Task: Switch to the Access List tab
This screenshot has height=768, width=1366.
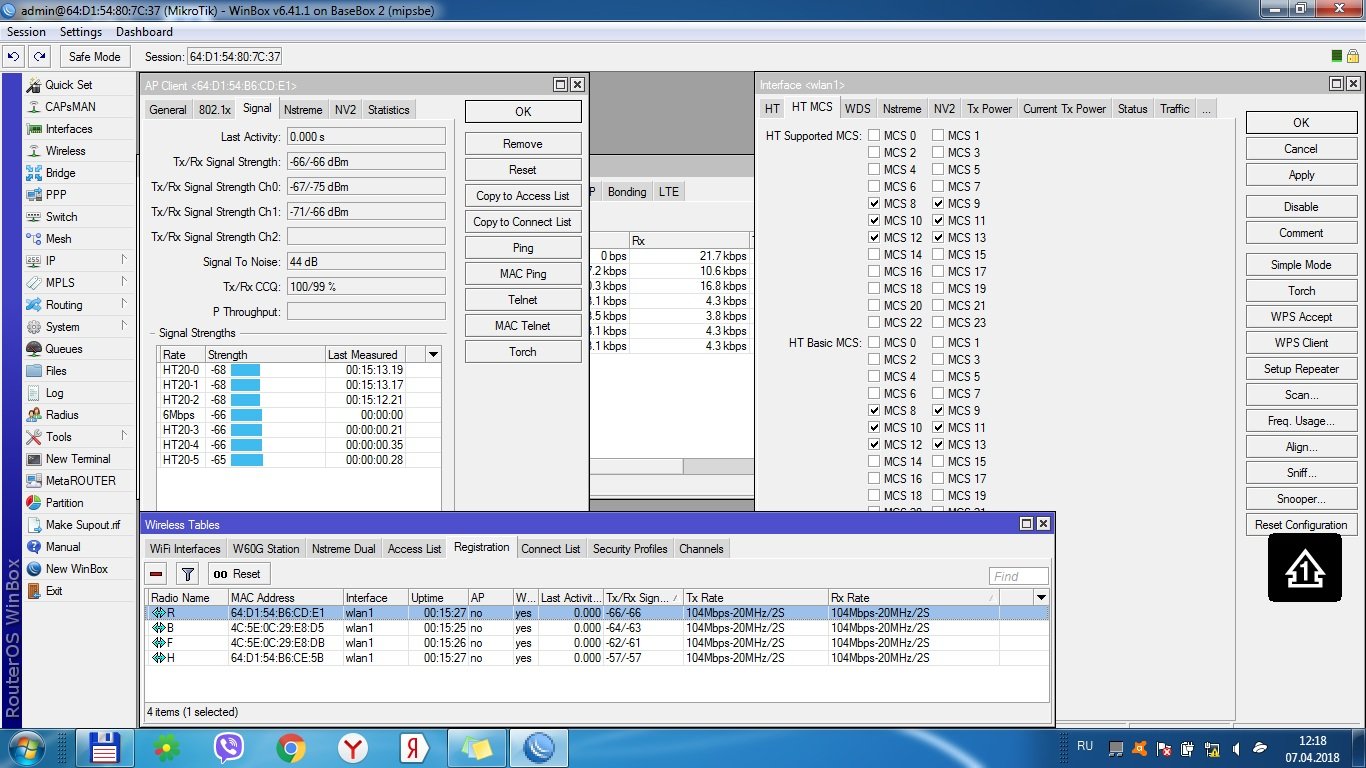Action: [414, 549]
